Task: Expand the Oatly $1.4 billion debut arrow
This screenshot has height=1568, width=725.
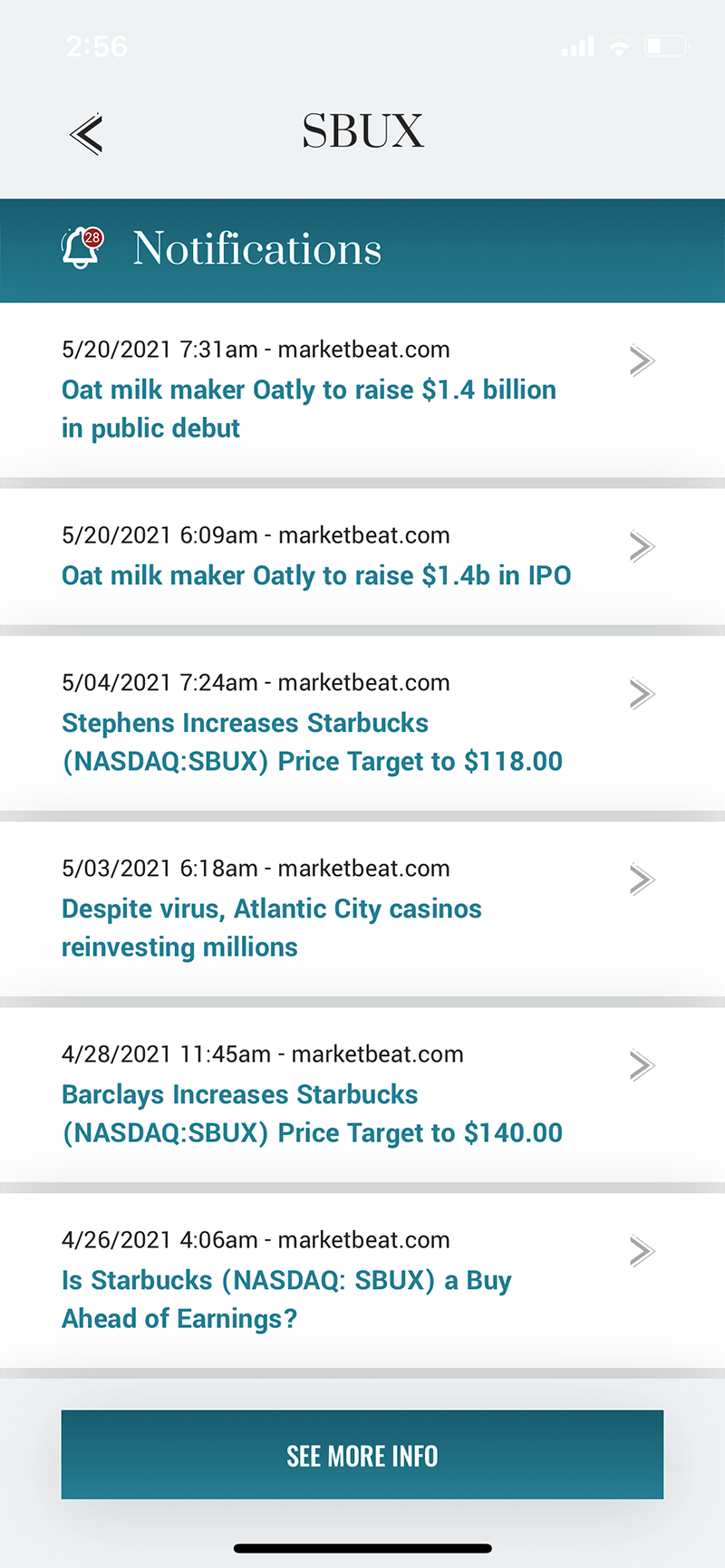Action: click(x=642, y=361)
